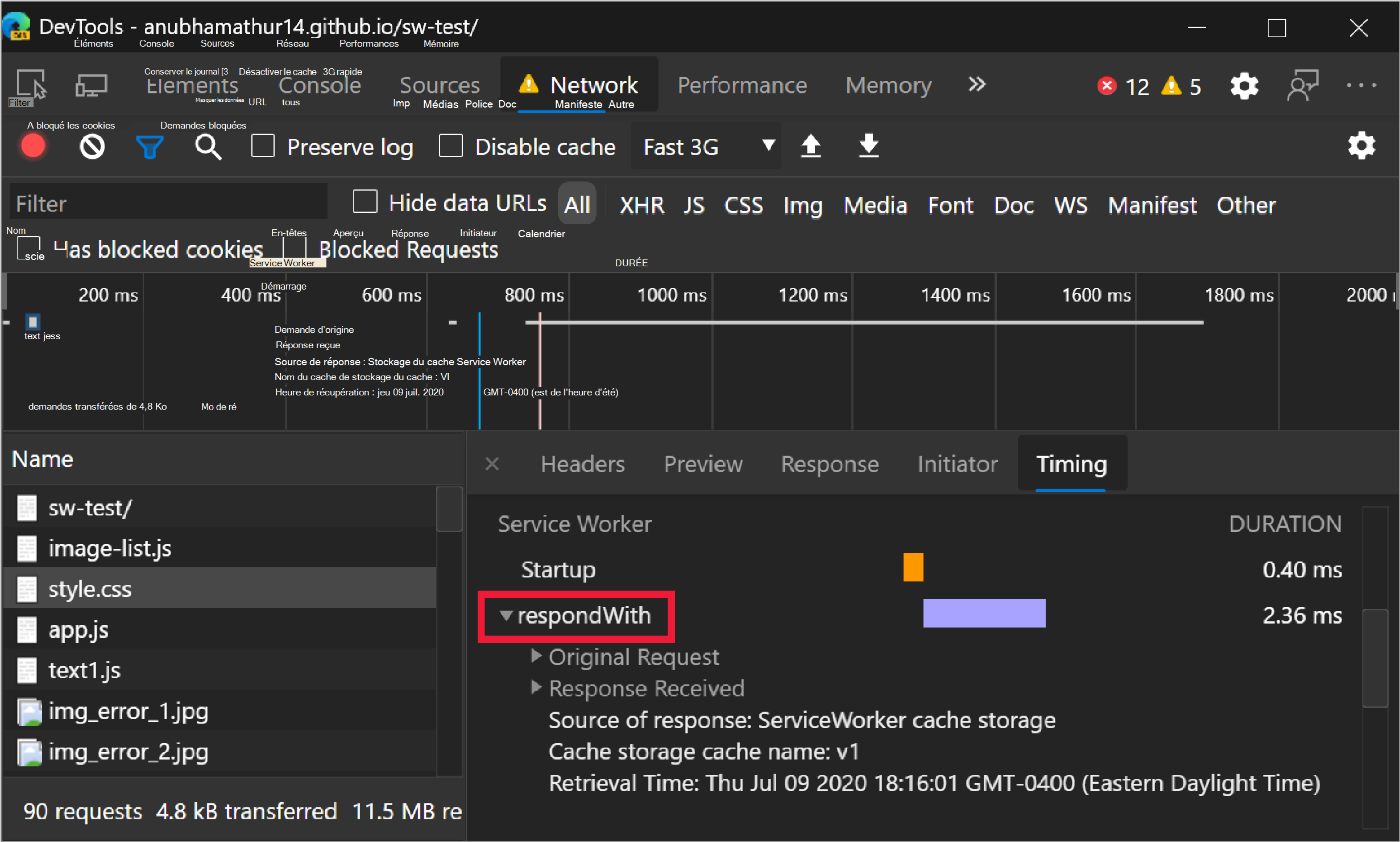Filter requests by XHR type
The image size is (1400, 842).
(x=641, y=205)
